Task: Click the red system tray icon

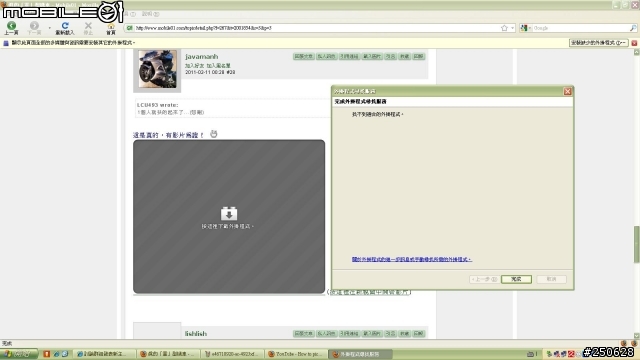Action: point(571,354)
